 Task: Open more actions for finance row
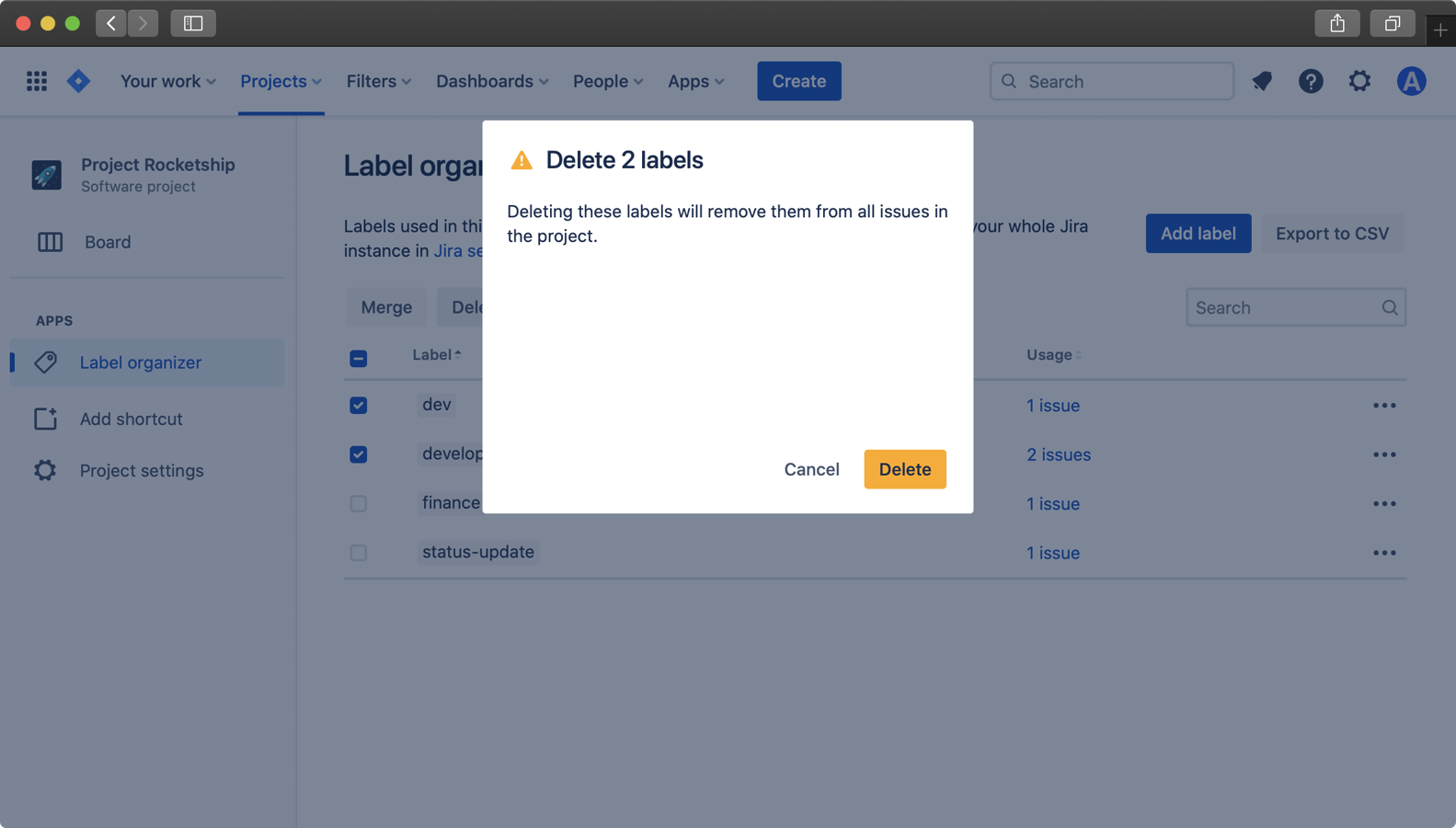click(x=1384, y=504)
